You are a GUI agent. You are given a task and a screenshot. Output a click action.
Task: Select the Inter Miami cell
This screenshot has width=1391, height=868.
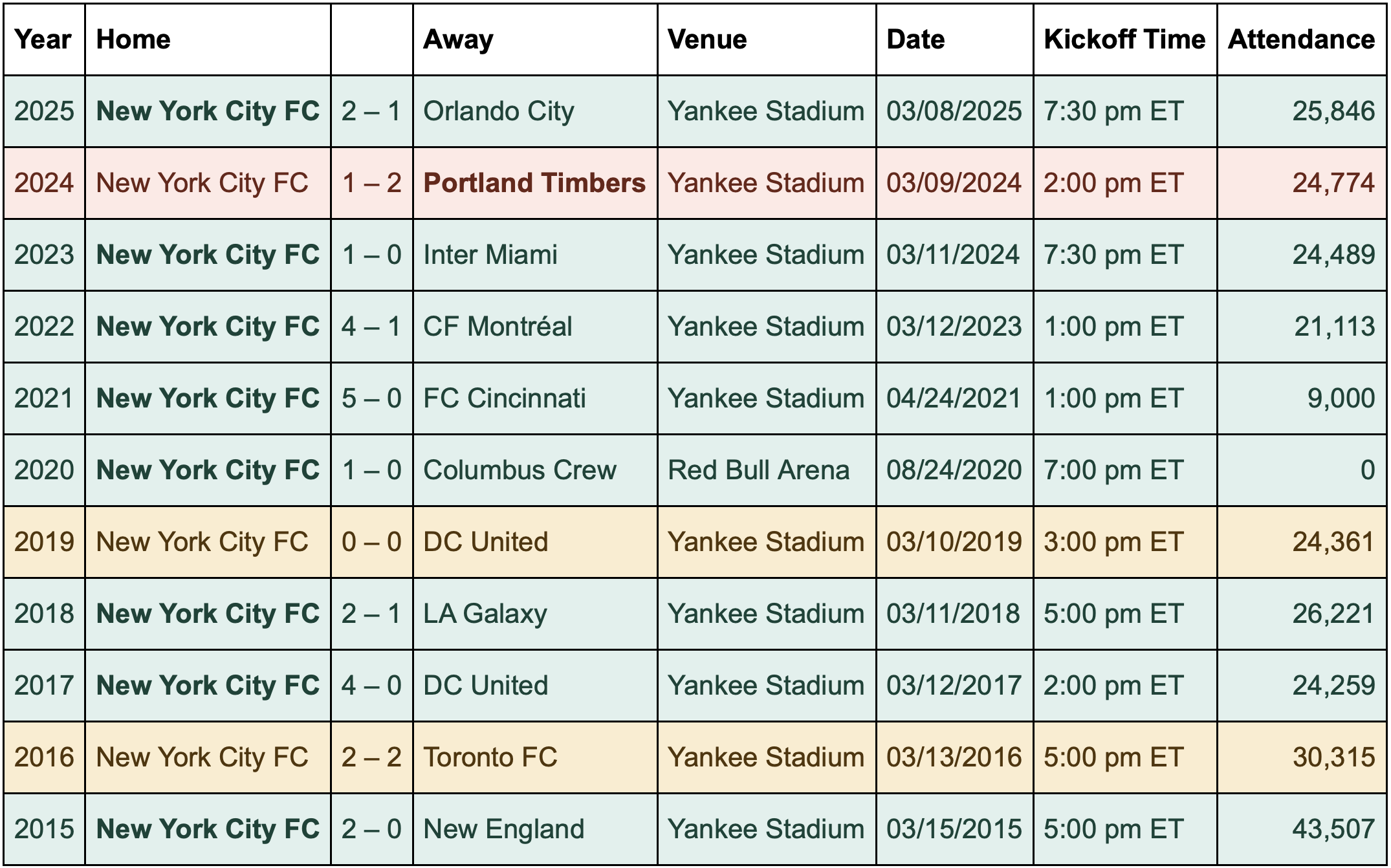(x=490, y=255)
